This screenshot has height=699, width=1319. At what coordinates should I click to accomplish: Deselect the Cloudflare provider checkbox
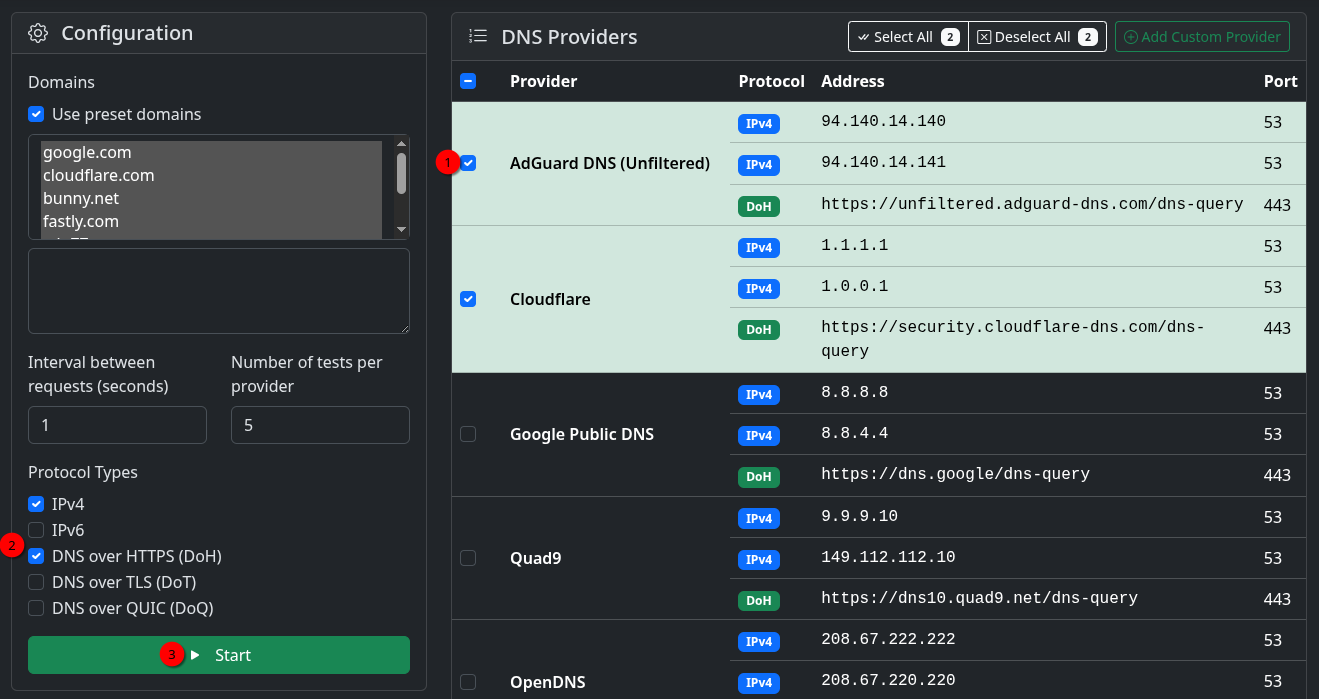tap(468, 299)
